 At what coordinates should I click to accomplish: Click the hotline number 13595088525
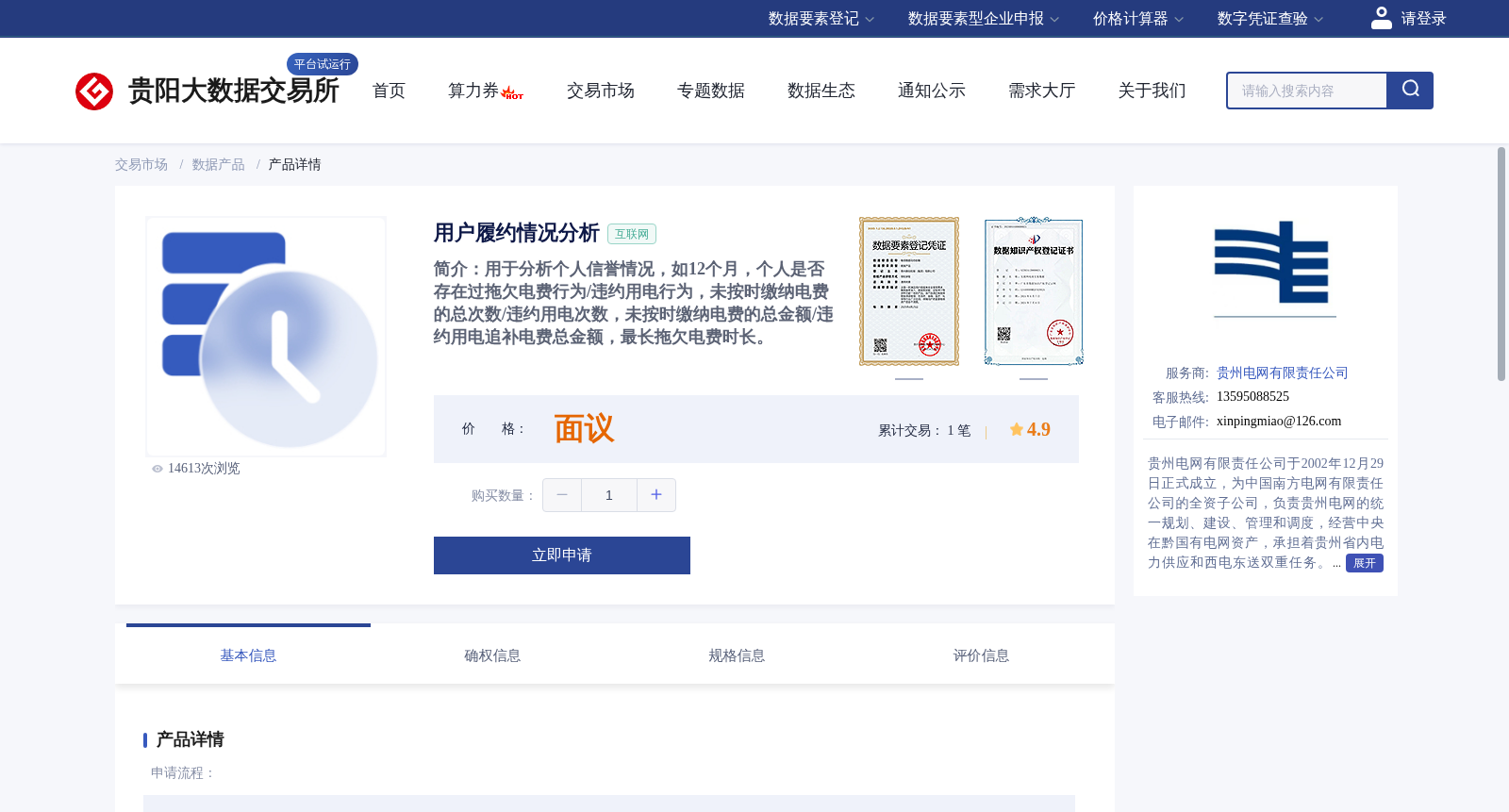coord(1252,397)
